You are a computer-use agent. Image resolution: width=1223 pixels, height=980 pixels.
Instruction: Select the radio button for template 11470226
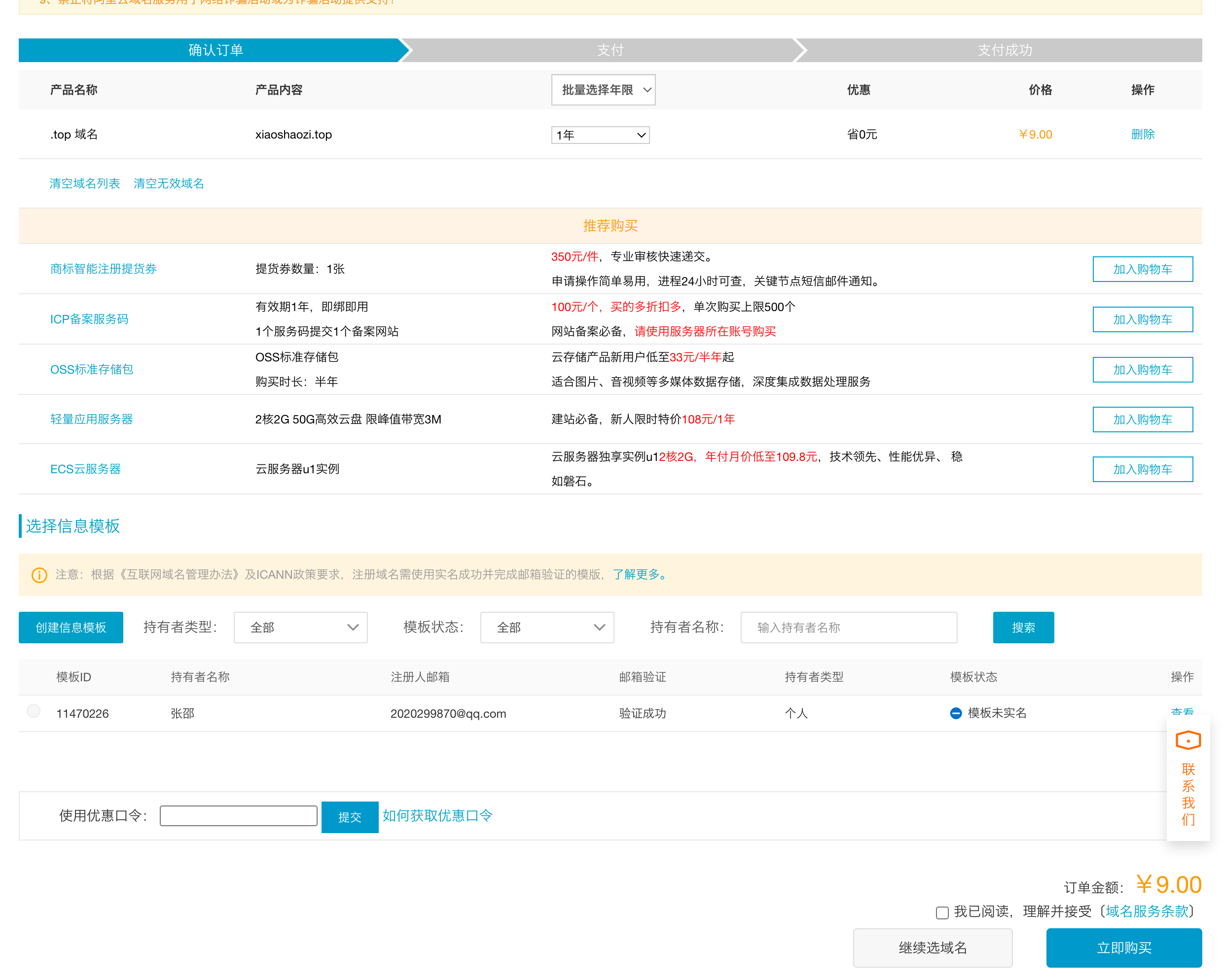34,711
